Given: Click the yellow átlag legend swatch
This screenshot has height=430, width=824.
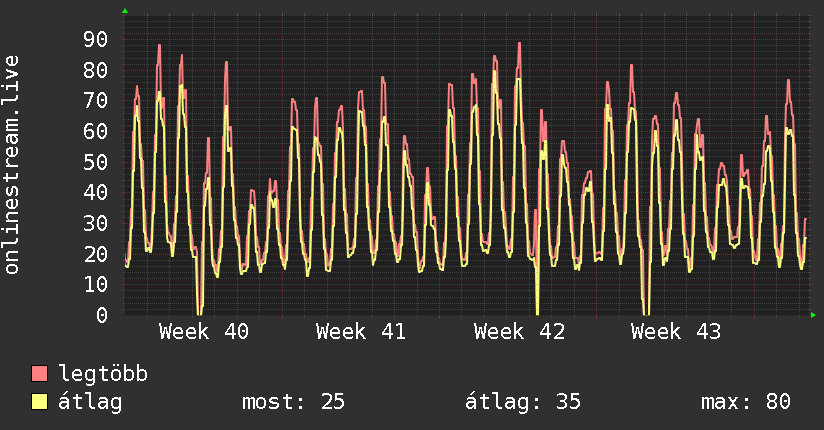Looking at the screenshot, I should click(39, 402).
